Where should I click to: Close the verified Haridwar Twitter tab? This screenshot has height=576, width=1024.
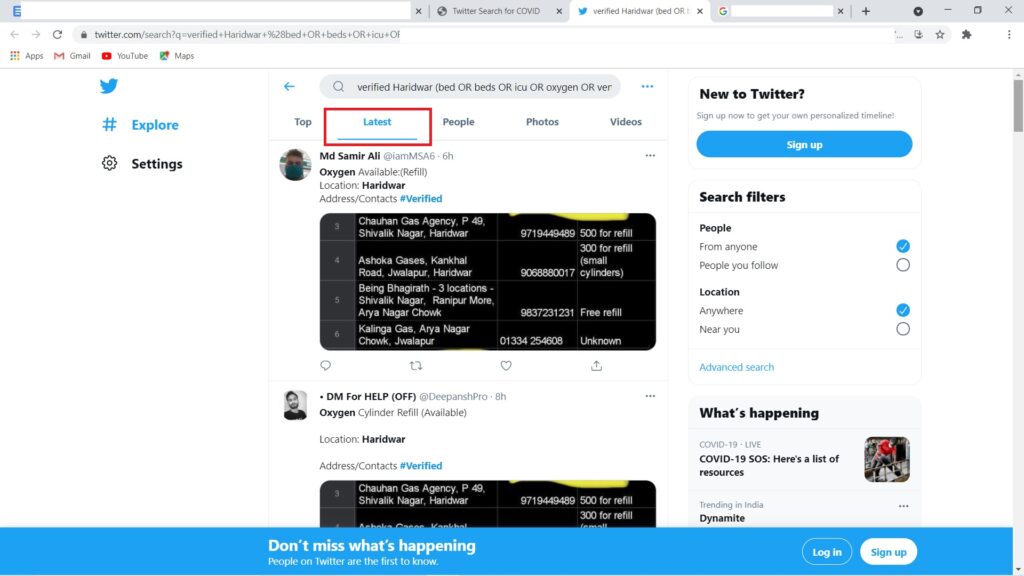[x=700, y=11]
